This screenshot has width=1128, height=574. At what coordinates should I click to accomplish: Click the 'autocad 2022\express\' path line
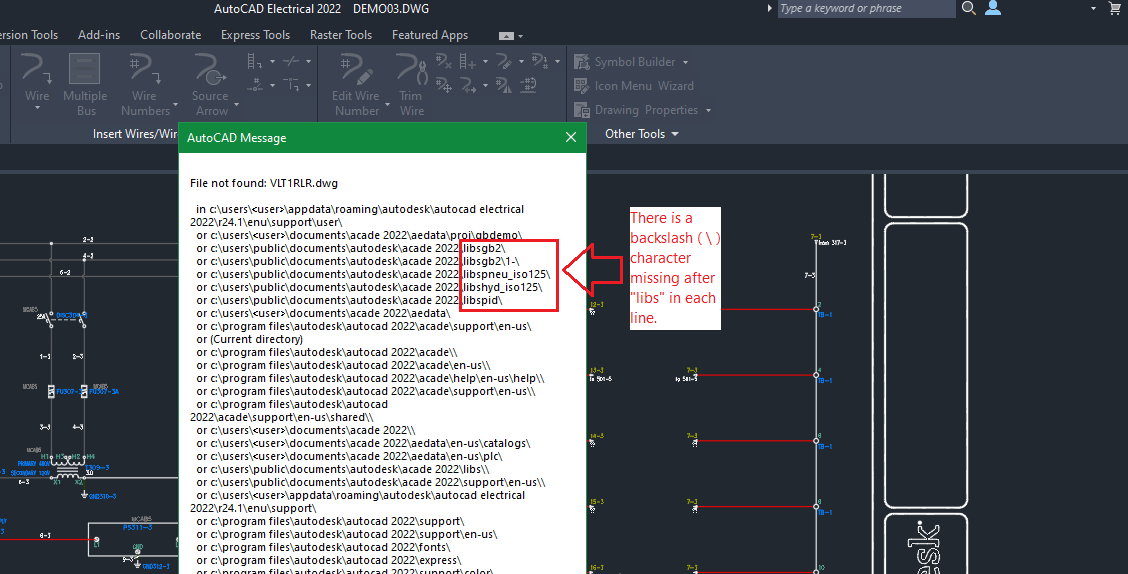(x=329, y=560)
